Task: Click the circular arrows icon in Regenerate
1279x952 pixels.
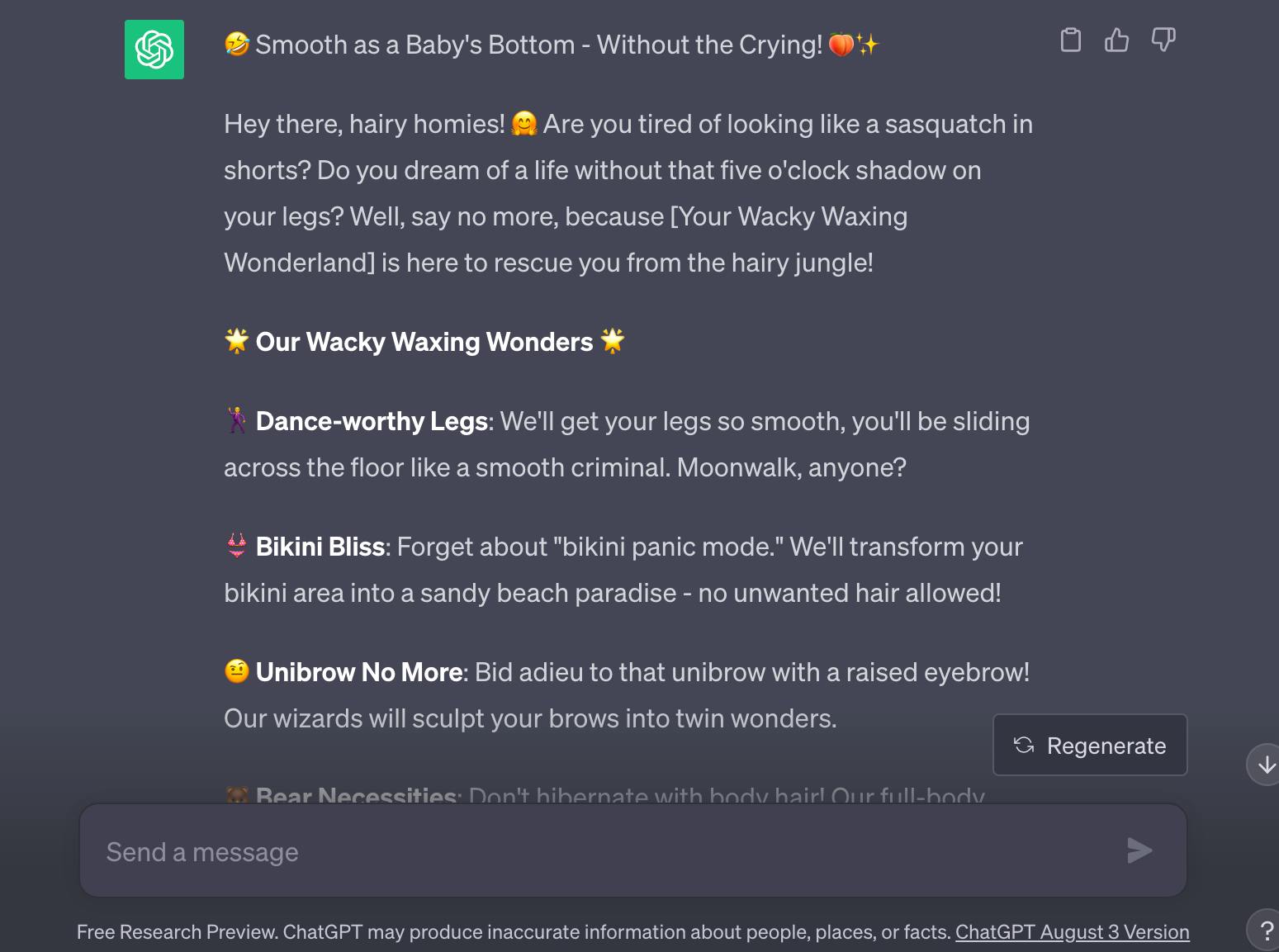Action: [x=1024, y=745]
